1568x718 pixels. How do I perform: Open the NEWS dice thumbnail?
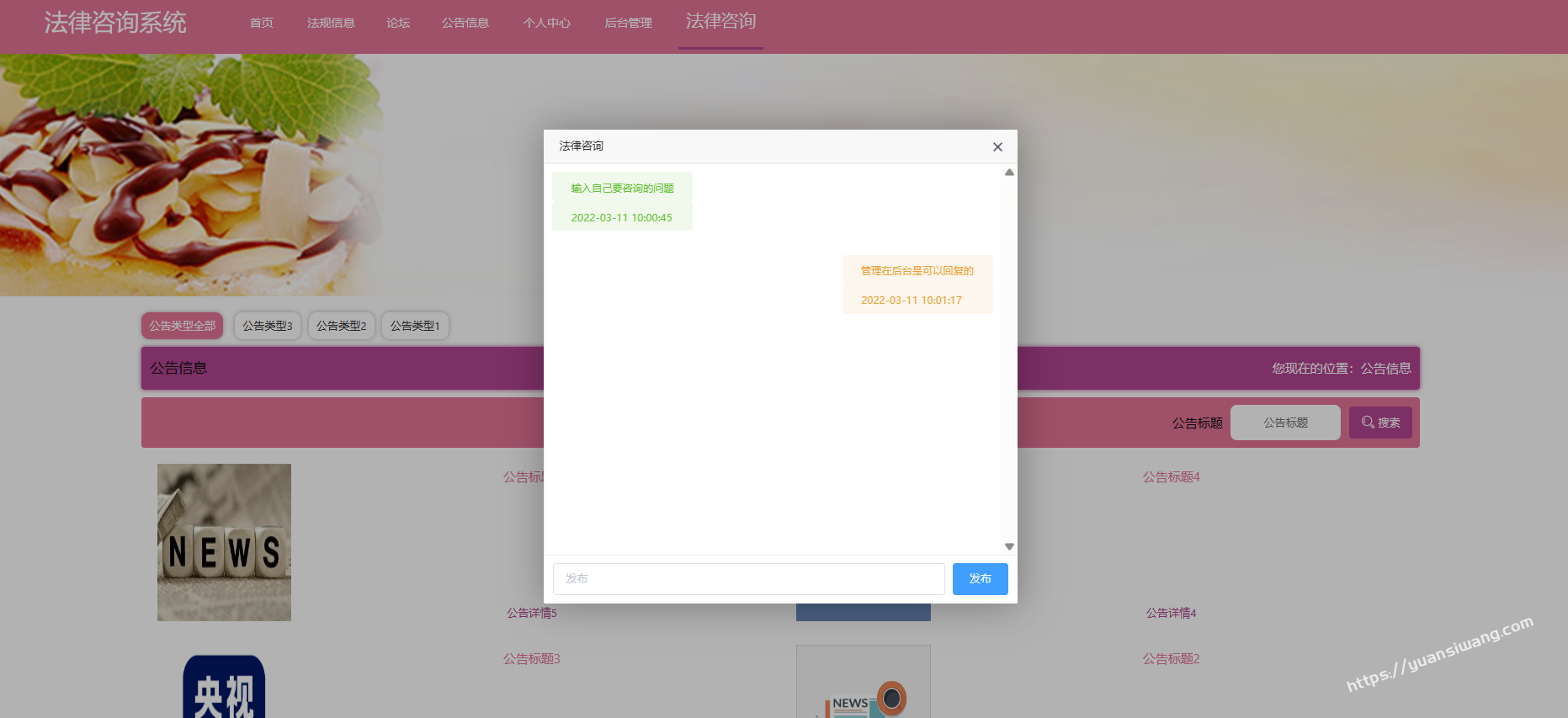coord(224,542)
